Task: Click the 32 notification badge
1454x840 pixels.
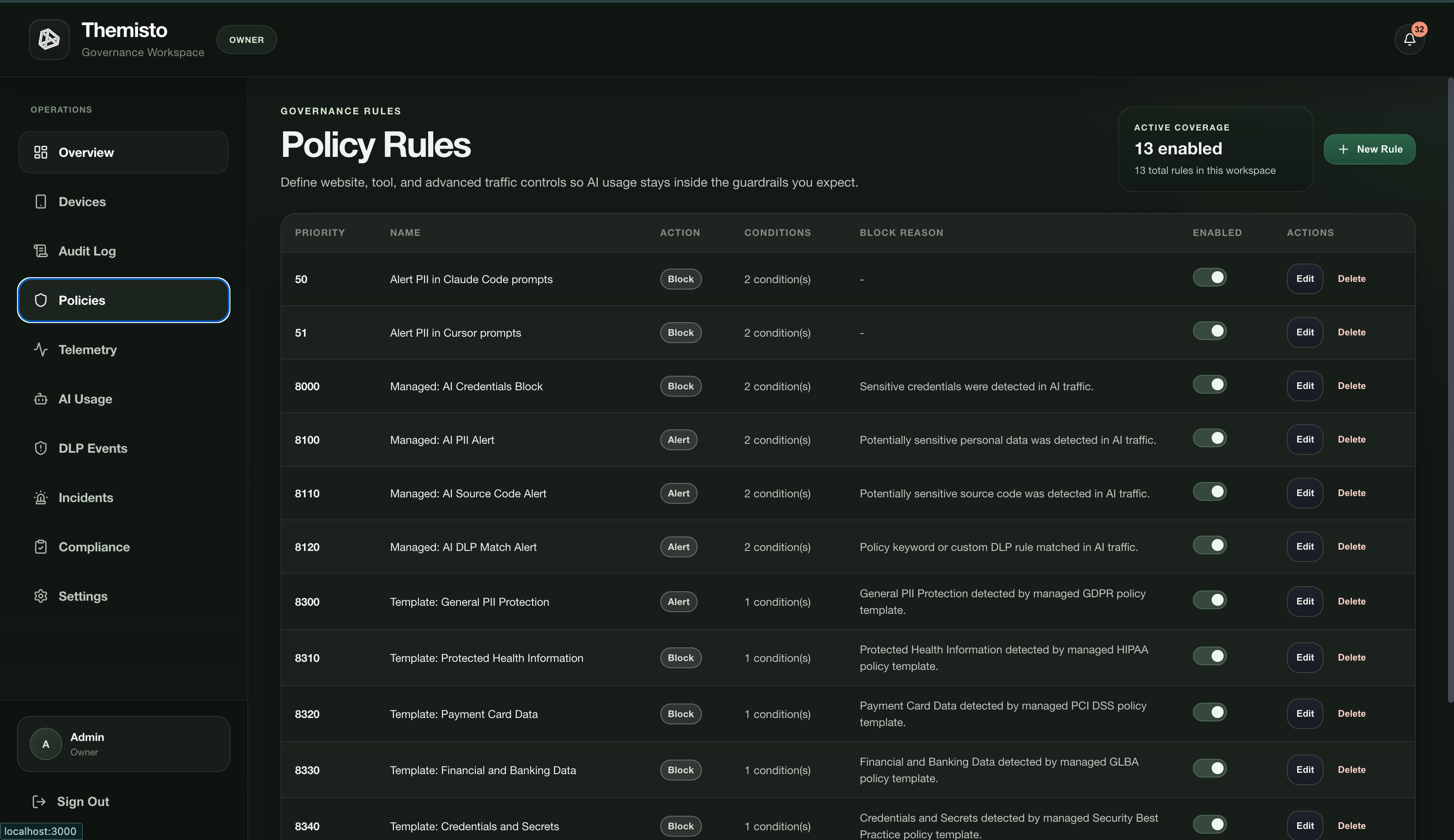Action: pyautogui.click(x=1419, y=29)
